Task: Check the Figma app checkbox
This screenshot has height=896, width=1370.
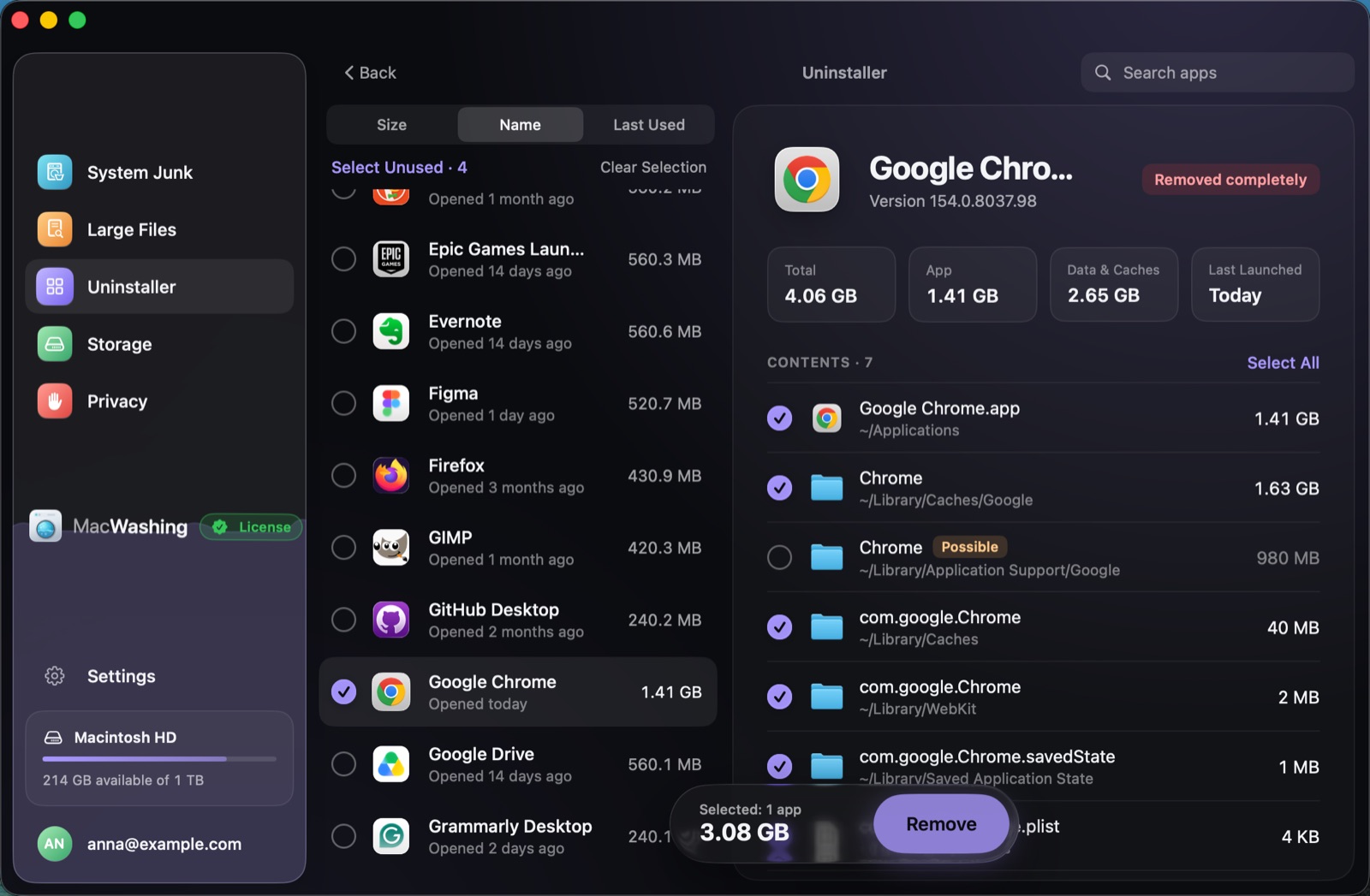Action: click(x=343, y=403)
